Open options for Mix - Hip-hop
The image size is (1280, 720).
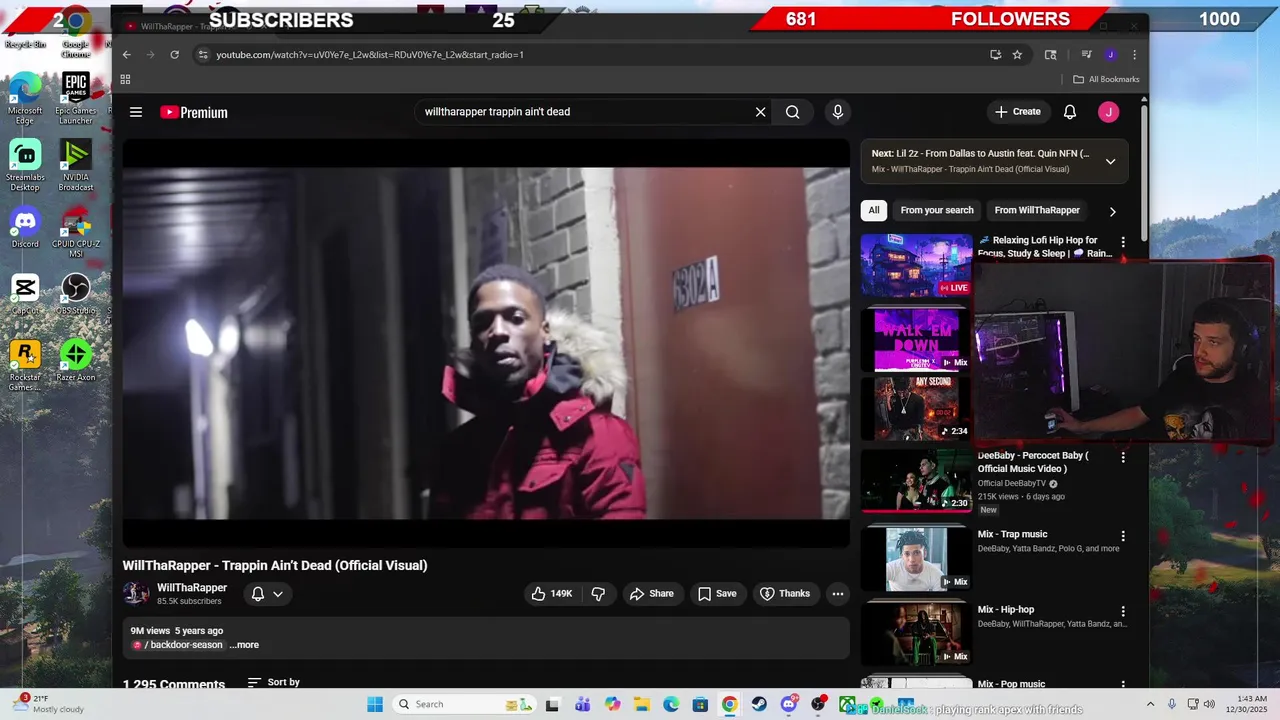coord(1123,611)
